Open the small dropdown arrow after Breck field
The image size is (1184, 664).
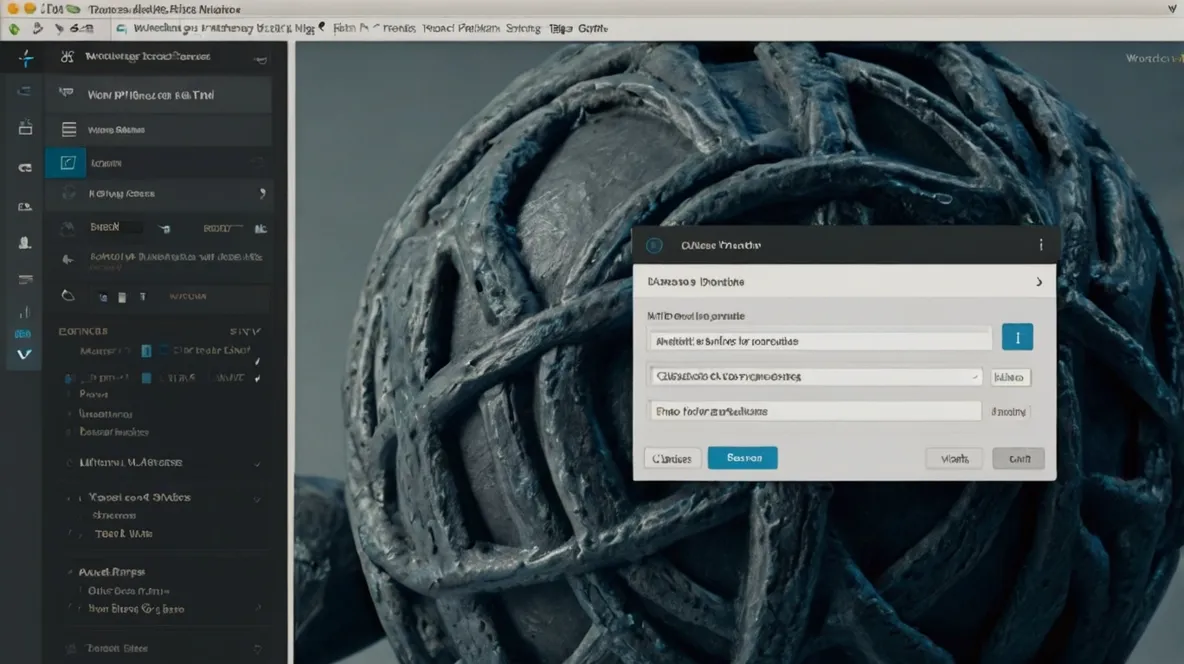coord(165,229)
